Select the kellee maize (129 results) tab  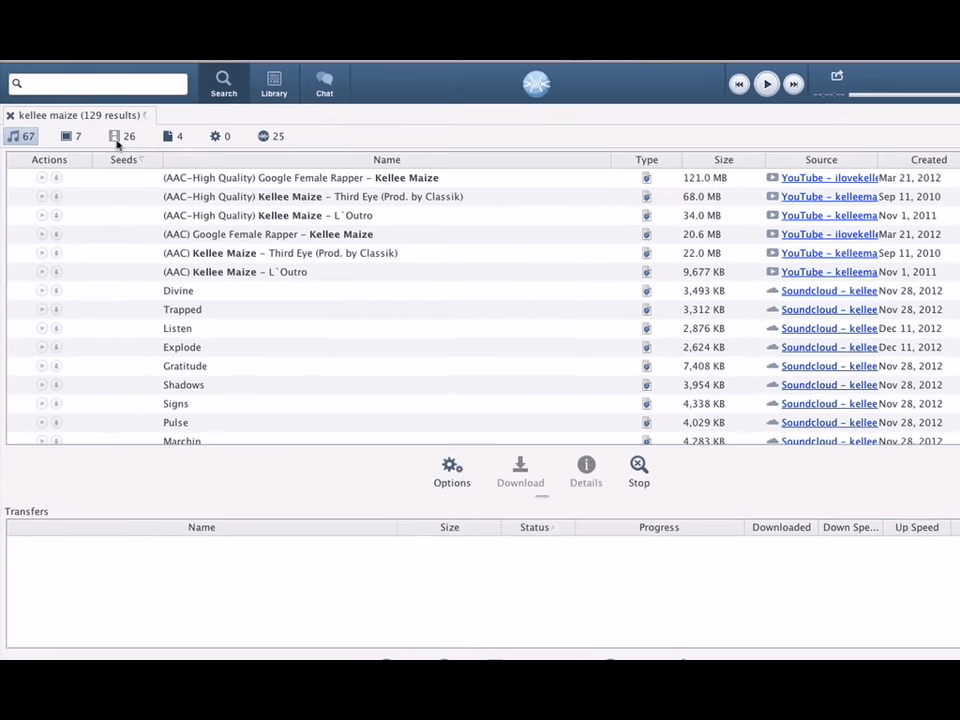click(79, 115)
